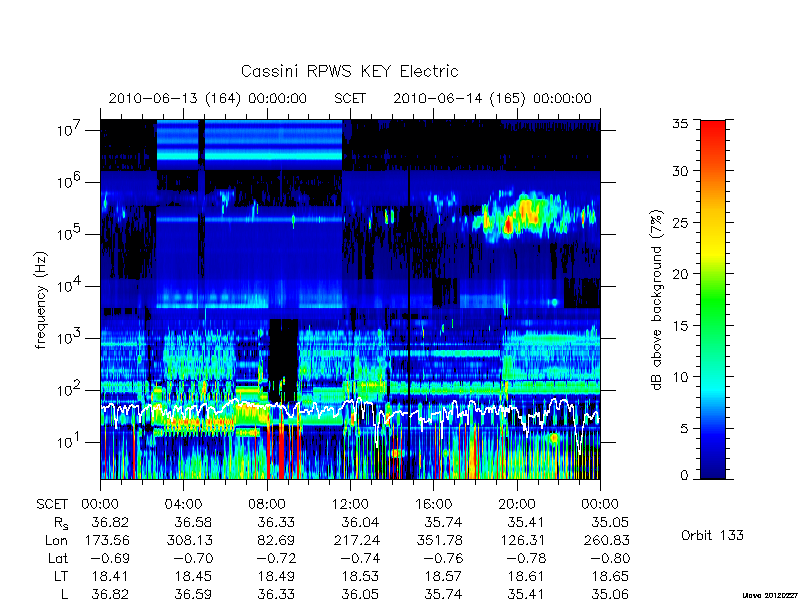Click the 'dB above background (7%)' label
800x600 pixels.
pyautogui.click(x=658, y=300)
